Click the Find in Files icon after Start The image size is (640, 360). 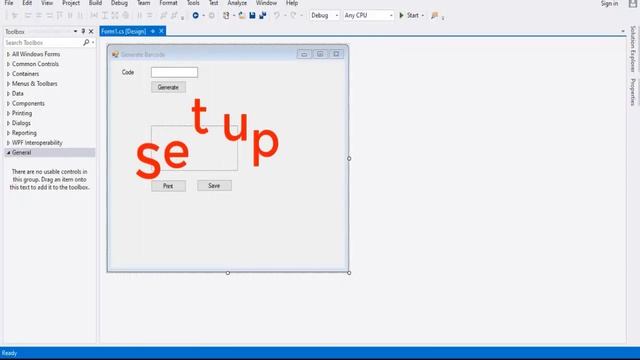click(434, 16)
